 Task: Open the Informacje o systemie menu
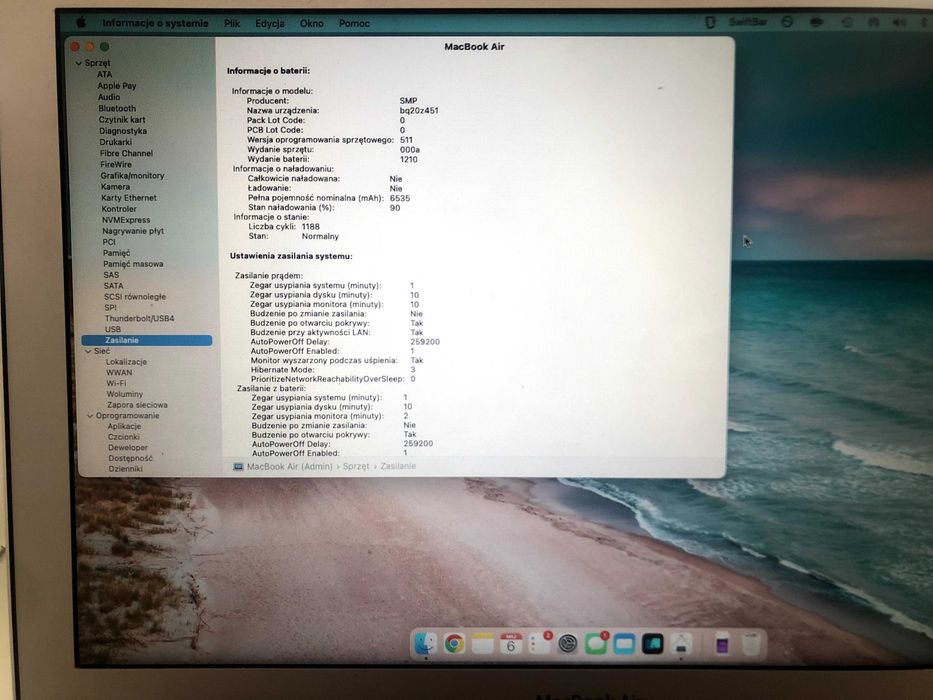coord(155,23)
